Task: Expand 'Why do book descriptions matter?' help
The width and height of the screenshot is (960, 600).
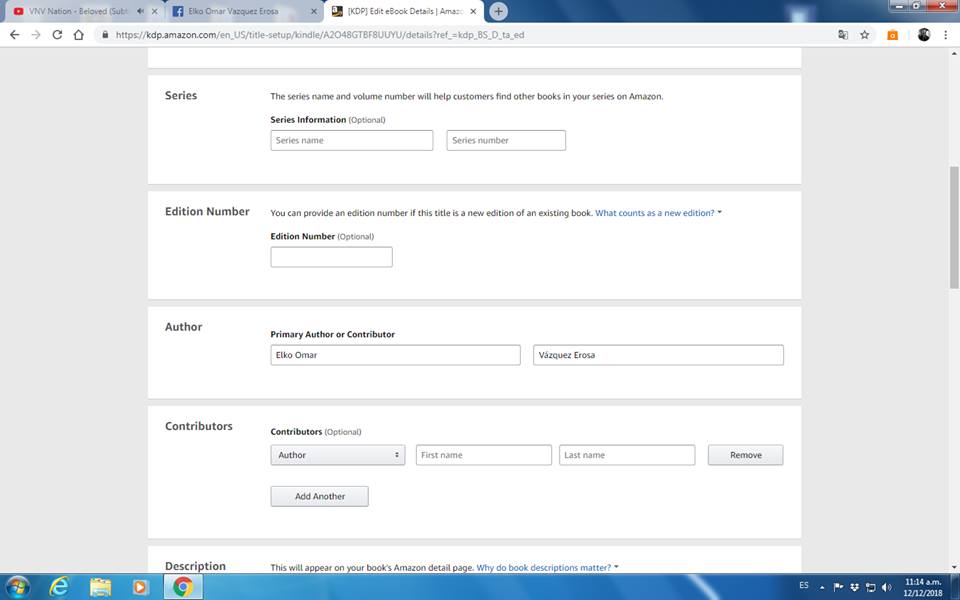Action: (546, 568)
